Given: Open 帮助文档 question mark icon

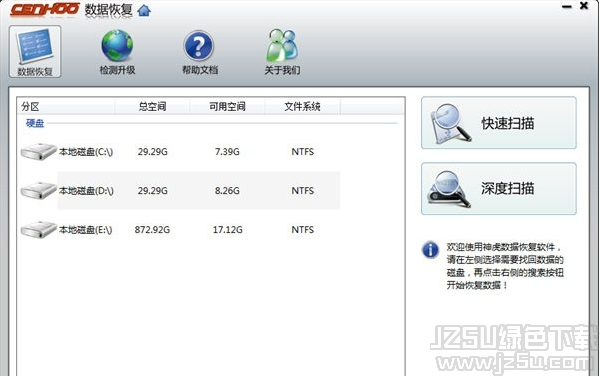Looking at the screenshot, I should click(199, 46).
